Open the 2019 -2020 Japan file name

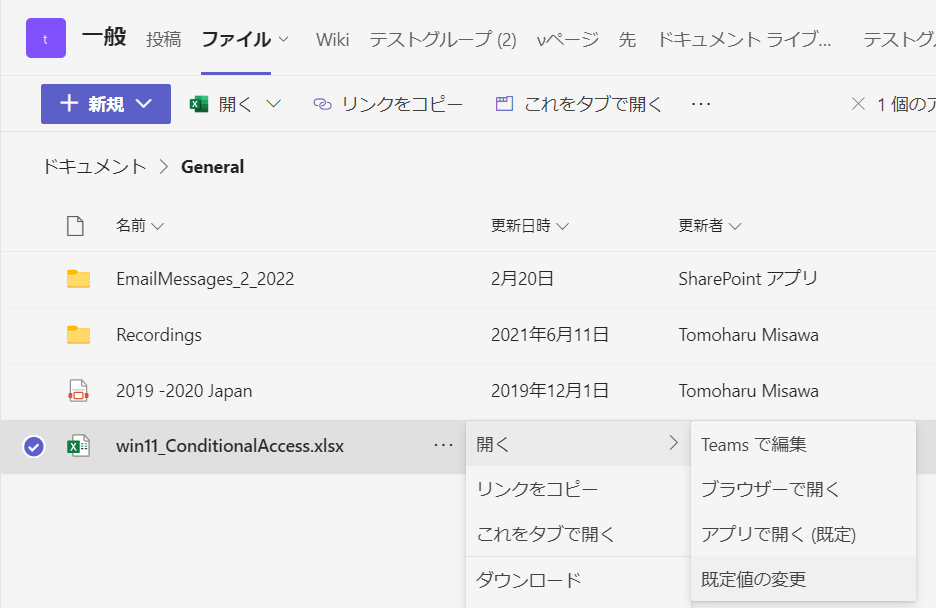pyautogui.click(x=184, y=391)
